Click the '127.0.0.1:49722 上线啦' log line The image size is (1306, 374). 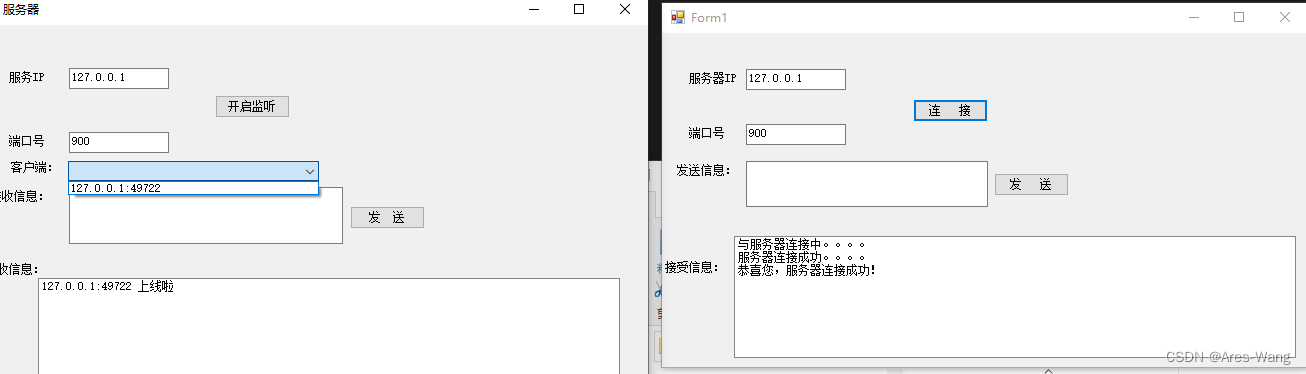tap(108, 288)
